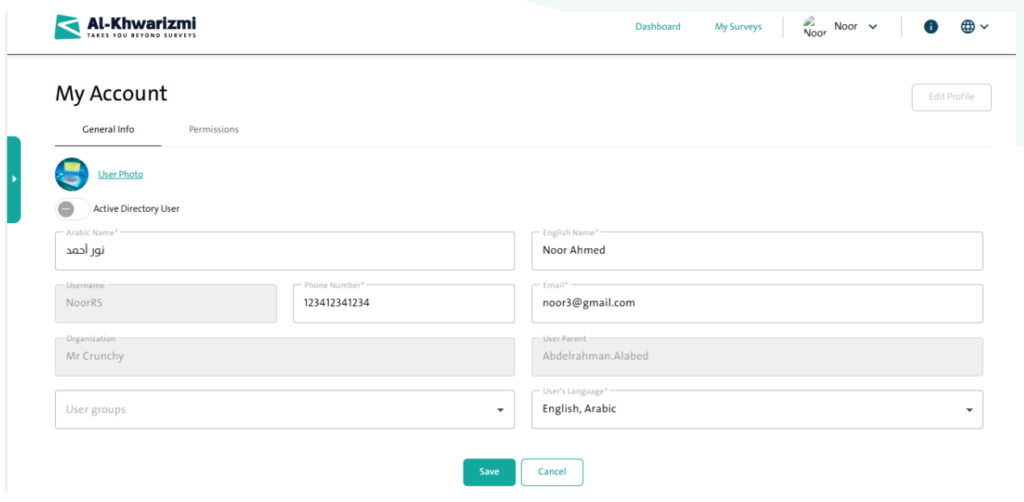Click the Noor avatar in header
This screenshot has width=1024, height=502.
[x=814, y=27]
